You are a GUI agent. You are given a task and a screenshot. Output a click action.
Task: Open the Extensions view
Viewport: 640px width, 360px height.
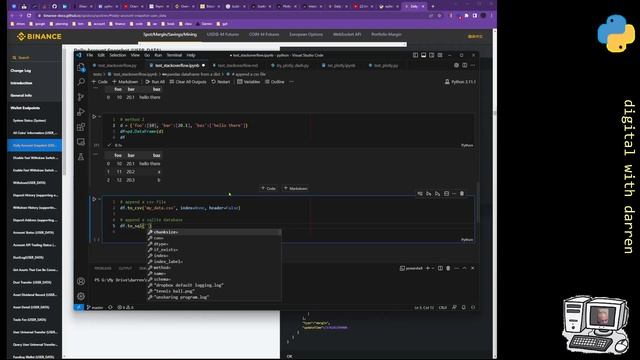point(81,127)
